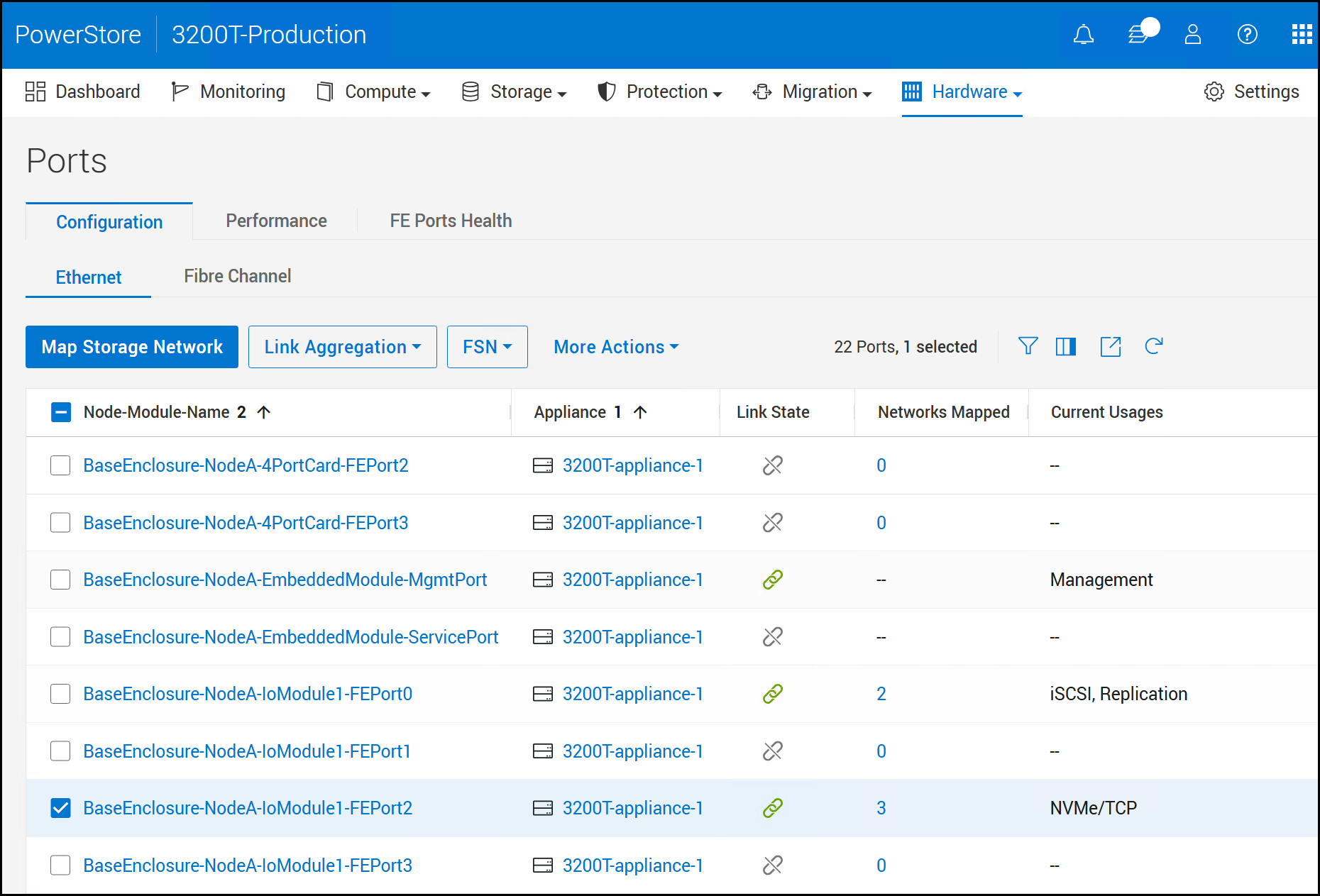Click green link icon for MgmtPort row
This screenshot has width=1320, height=896.
772,580
